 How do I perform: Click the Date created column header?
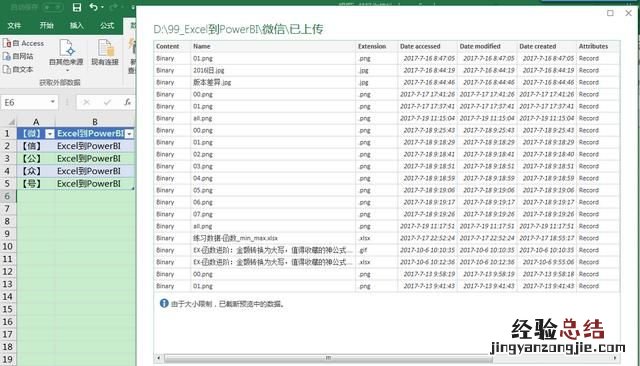547,47
